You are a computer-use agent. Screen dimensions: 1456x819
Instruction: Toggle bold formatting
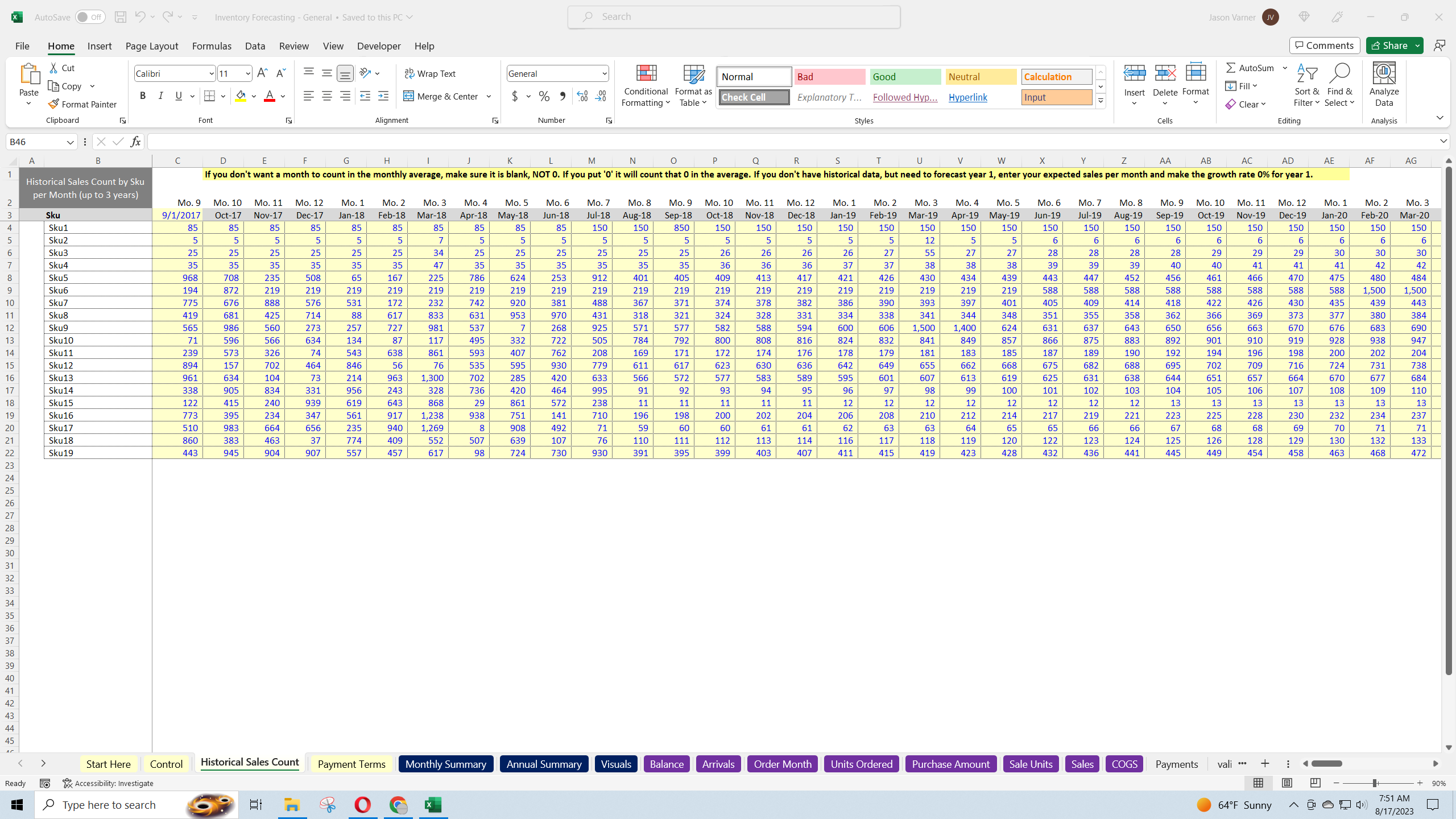click(x=143, y=96)
